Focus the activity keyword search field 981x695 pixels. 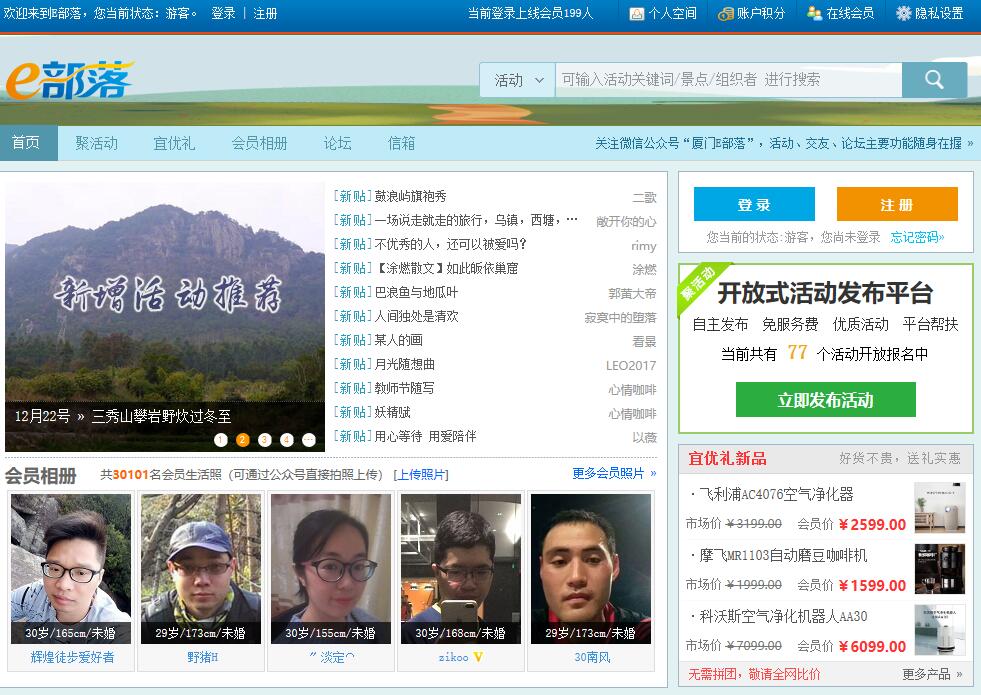point(728,80)
